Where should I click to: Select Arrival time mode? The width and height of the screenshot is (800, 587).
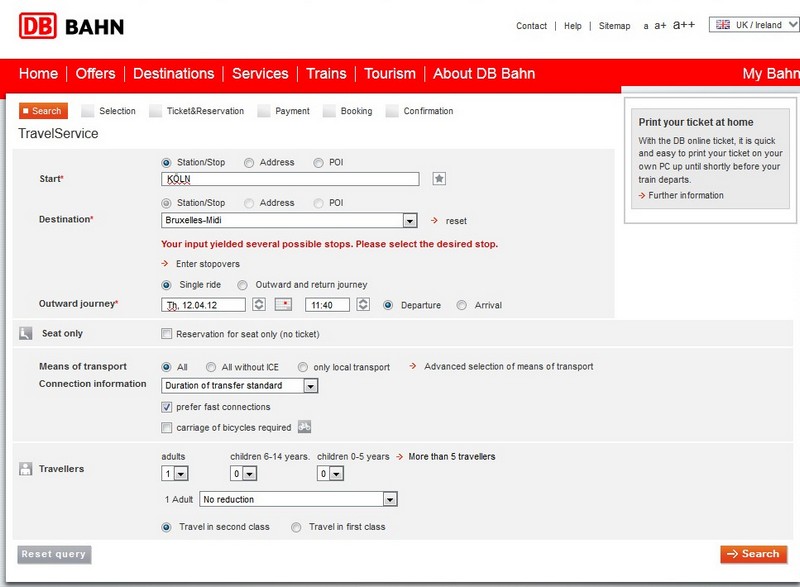pyautogui.click(x=461, y=305)
